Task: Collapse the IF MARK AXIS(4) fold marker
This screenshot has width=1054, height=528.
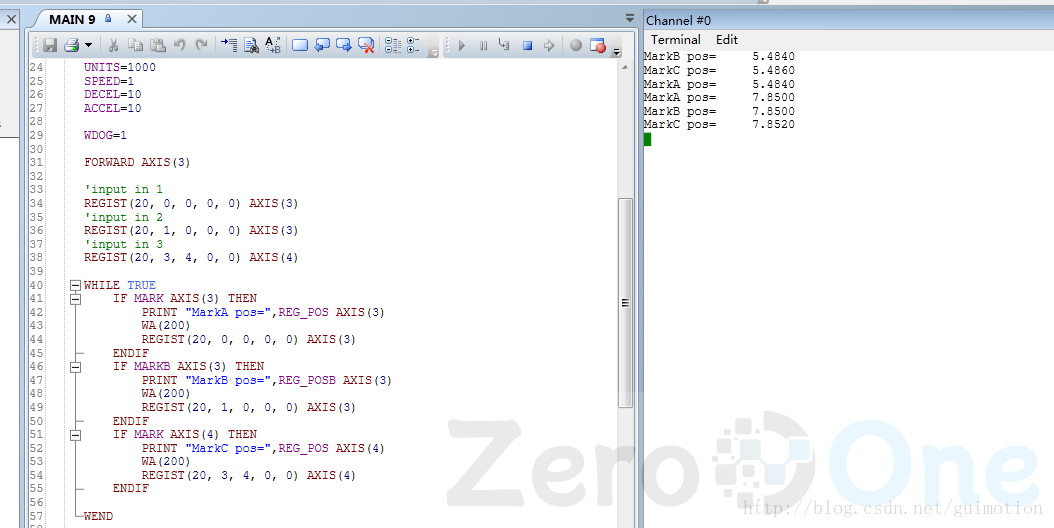Action: 75,435
